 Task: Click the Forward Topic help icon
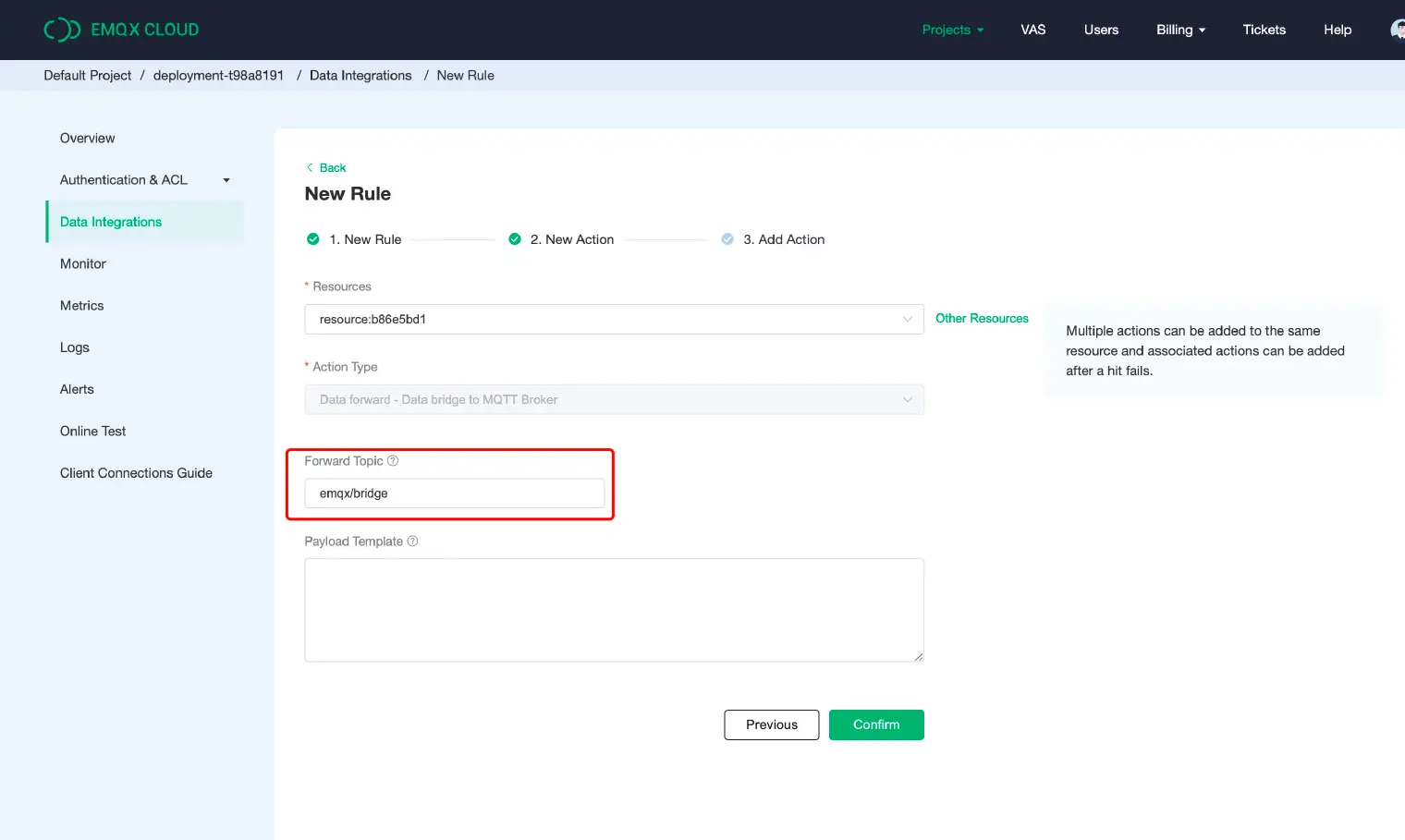coord(393,461)
